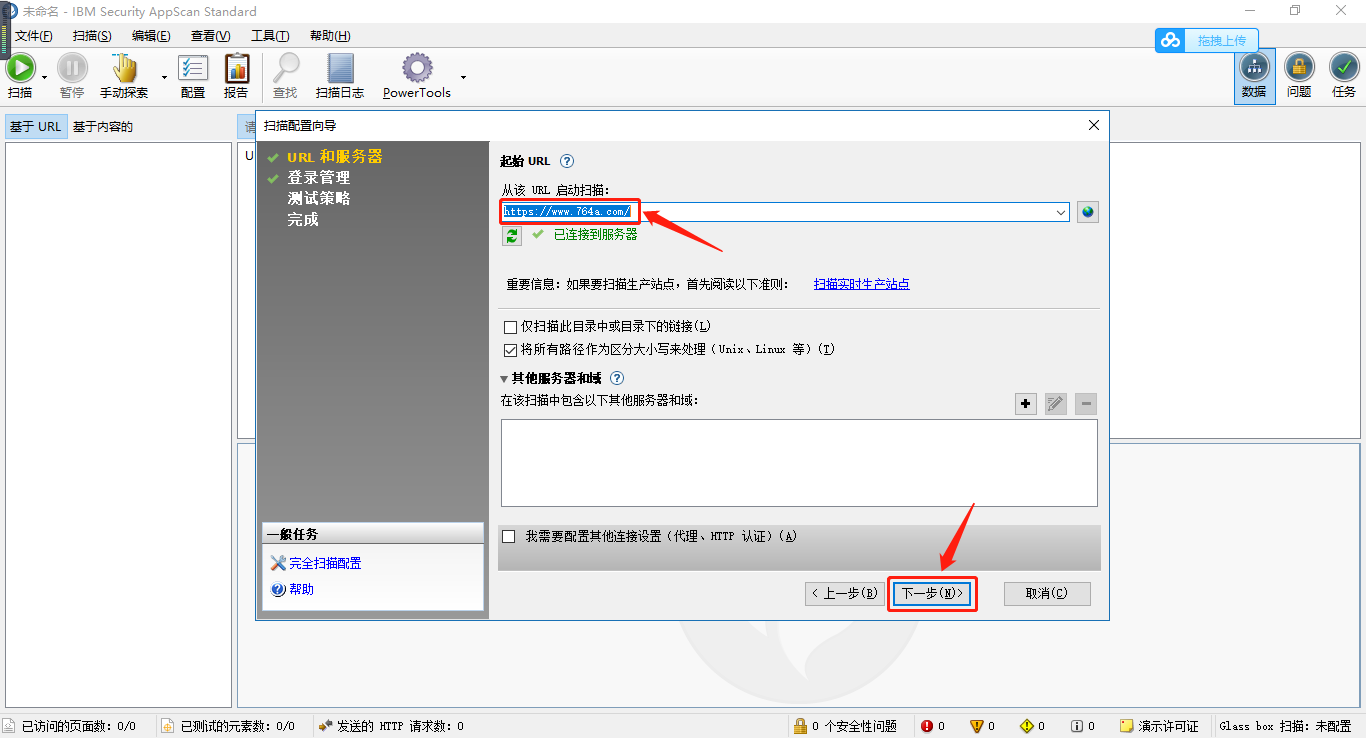Select wizard step 完成

(303, 220)
